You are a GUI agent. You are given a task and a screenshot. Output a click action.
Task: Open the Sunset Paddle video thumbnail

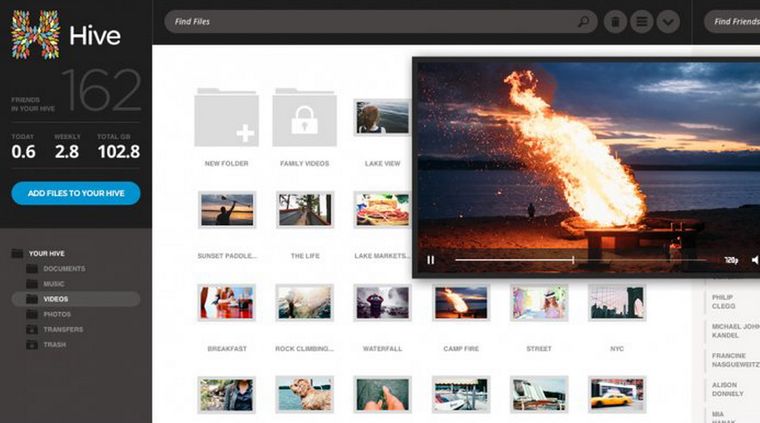pyautogui.click(x=227, y=210)
